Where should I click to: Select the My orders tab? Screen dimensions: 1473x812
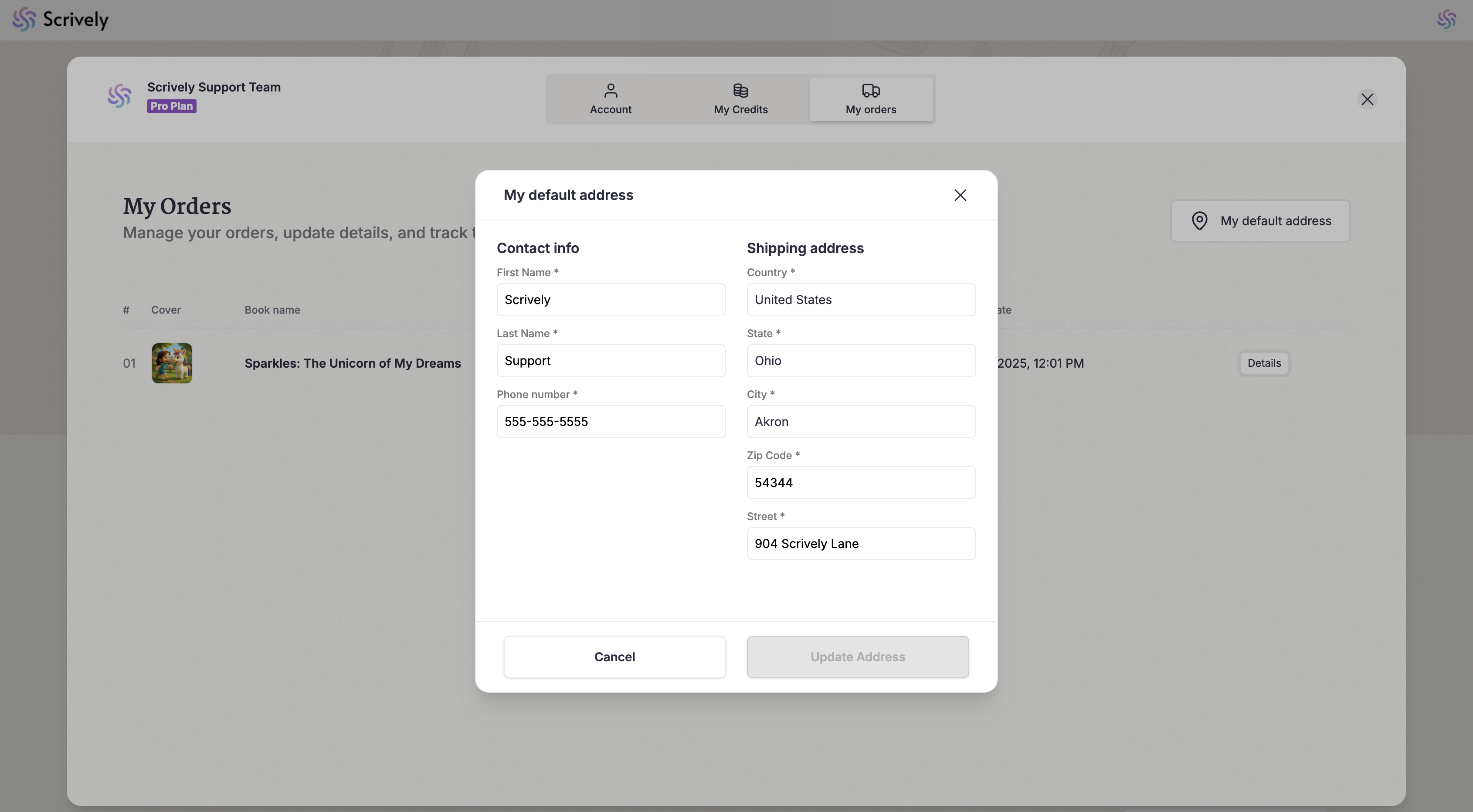coord(870,99)
